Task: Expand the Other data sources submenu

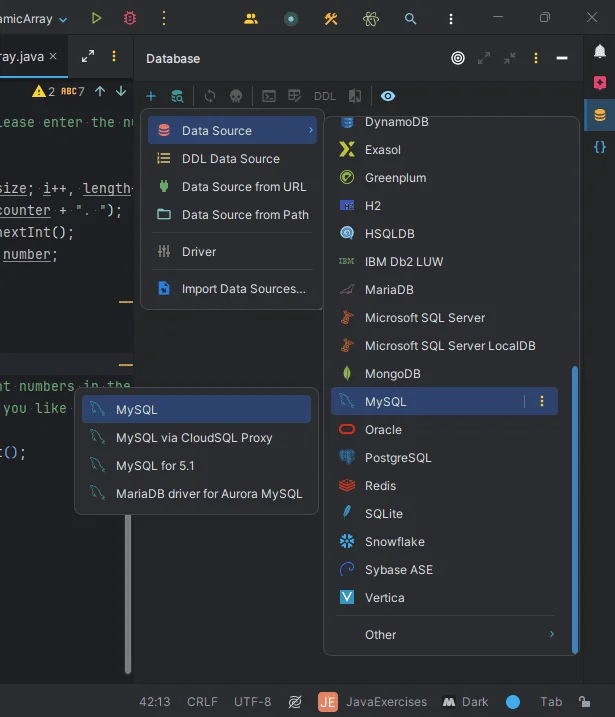Action: pos(444,634)
